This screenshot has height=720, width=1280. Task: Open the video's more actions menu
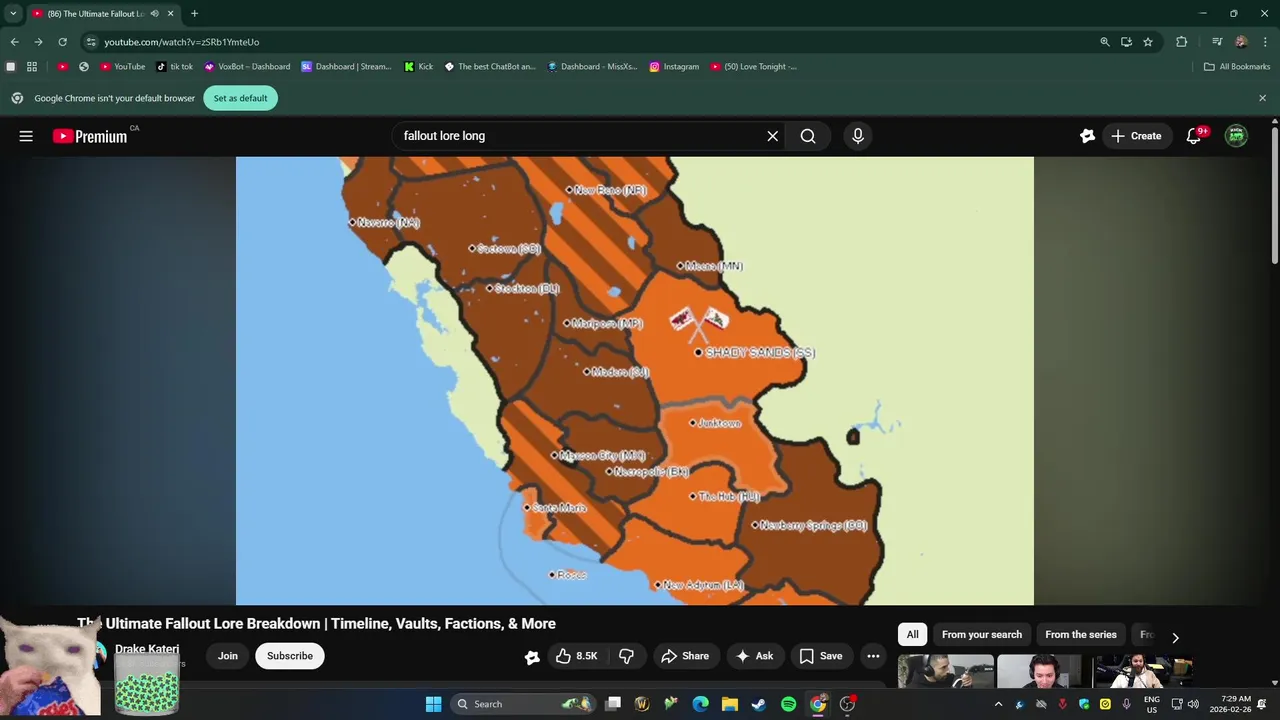pyautogui.click(x=873, y=656)
